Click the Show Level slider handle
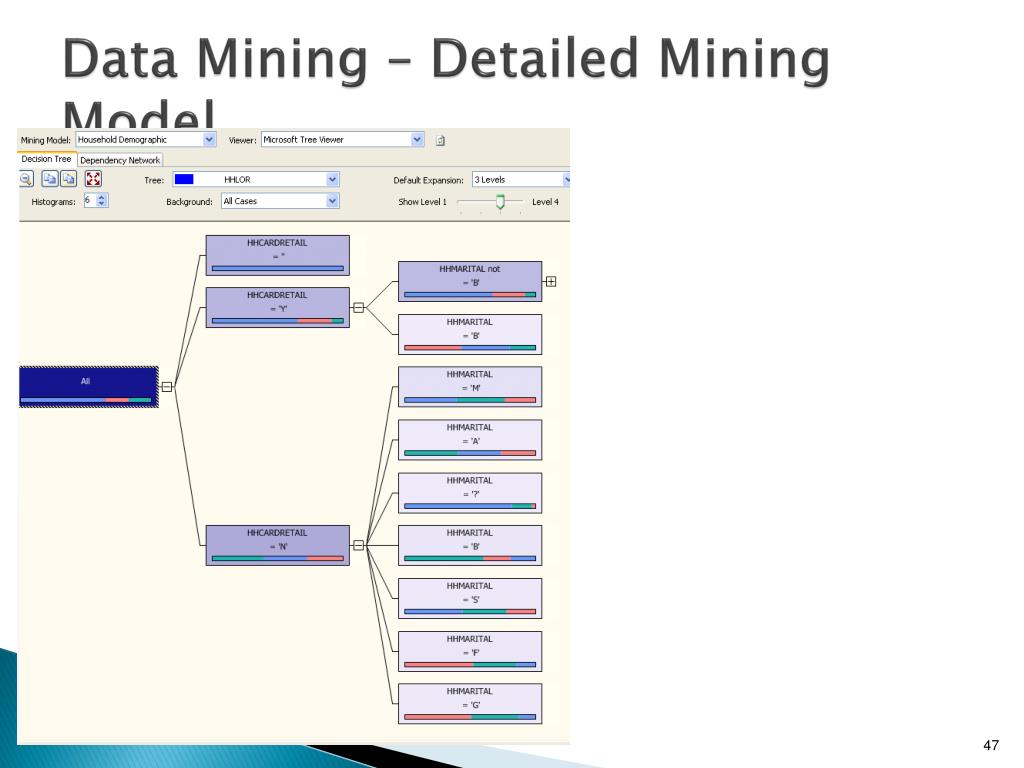Screen dimensions: 1024x768 click(500, 201)
